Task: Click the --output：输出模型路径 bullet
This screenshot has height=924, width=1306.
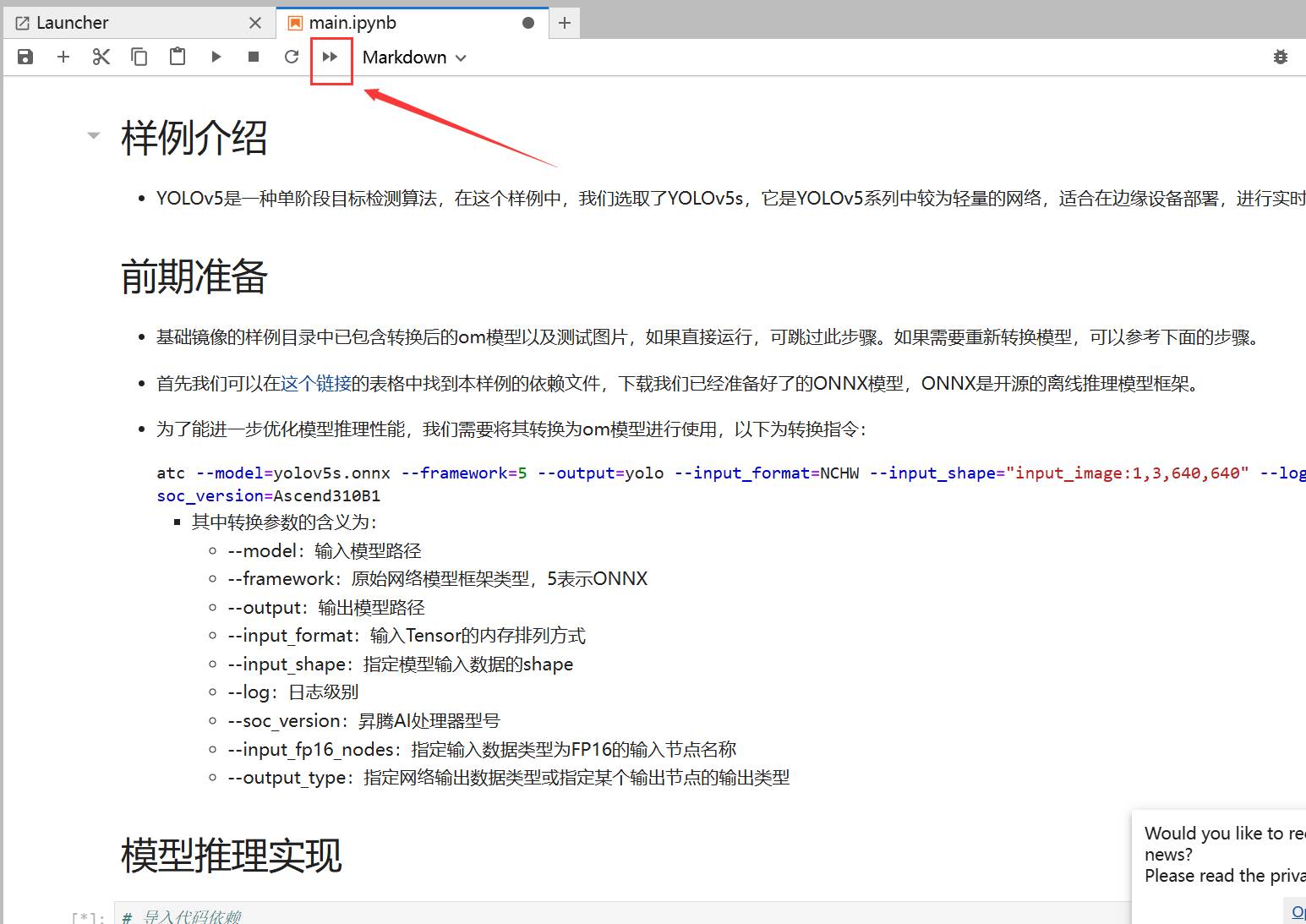Action: tap(326, 608)
